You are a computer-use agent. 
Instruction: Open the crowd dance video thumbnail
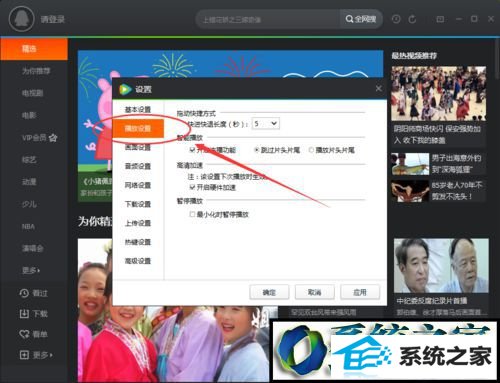pyautogui.click(x=438, y=93)
